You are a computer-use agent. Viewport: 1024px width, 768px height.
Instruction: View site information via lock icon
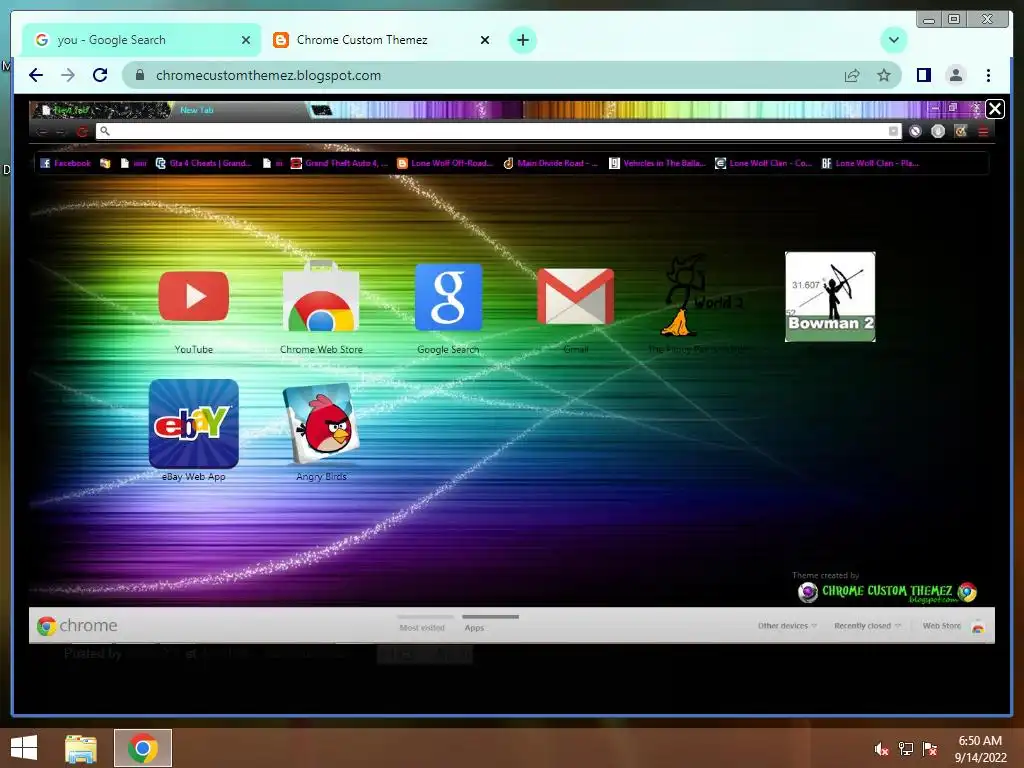[x=139, y=75]
